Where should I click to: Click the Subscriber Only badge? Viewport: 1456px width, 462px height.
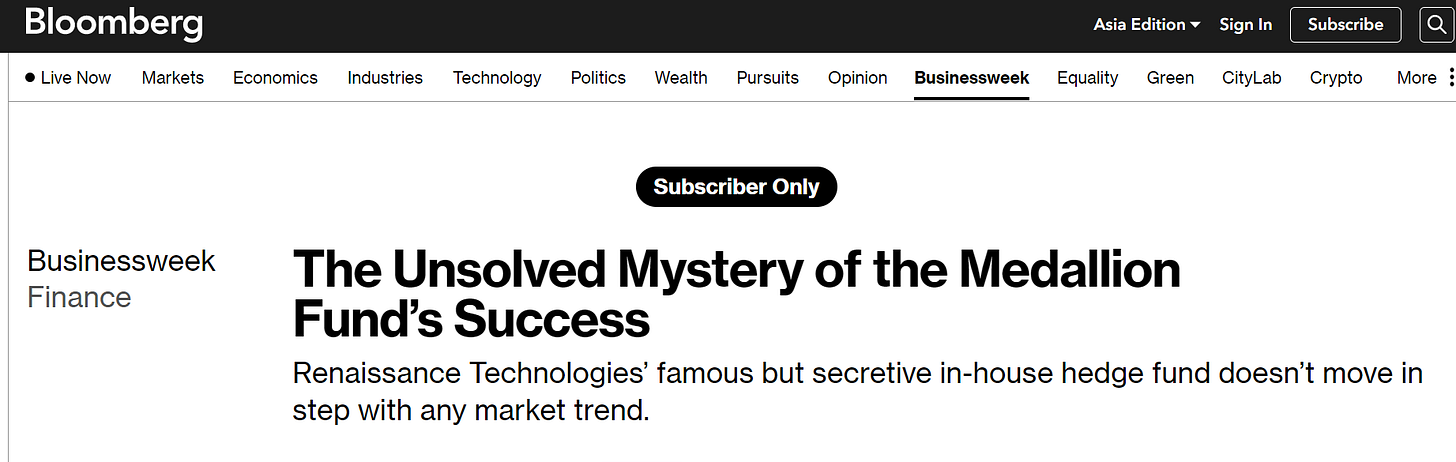(736, 187)
